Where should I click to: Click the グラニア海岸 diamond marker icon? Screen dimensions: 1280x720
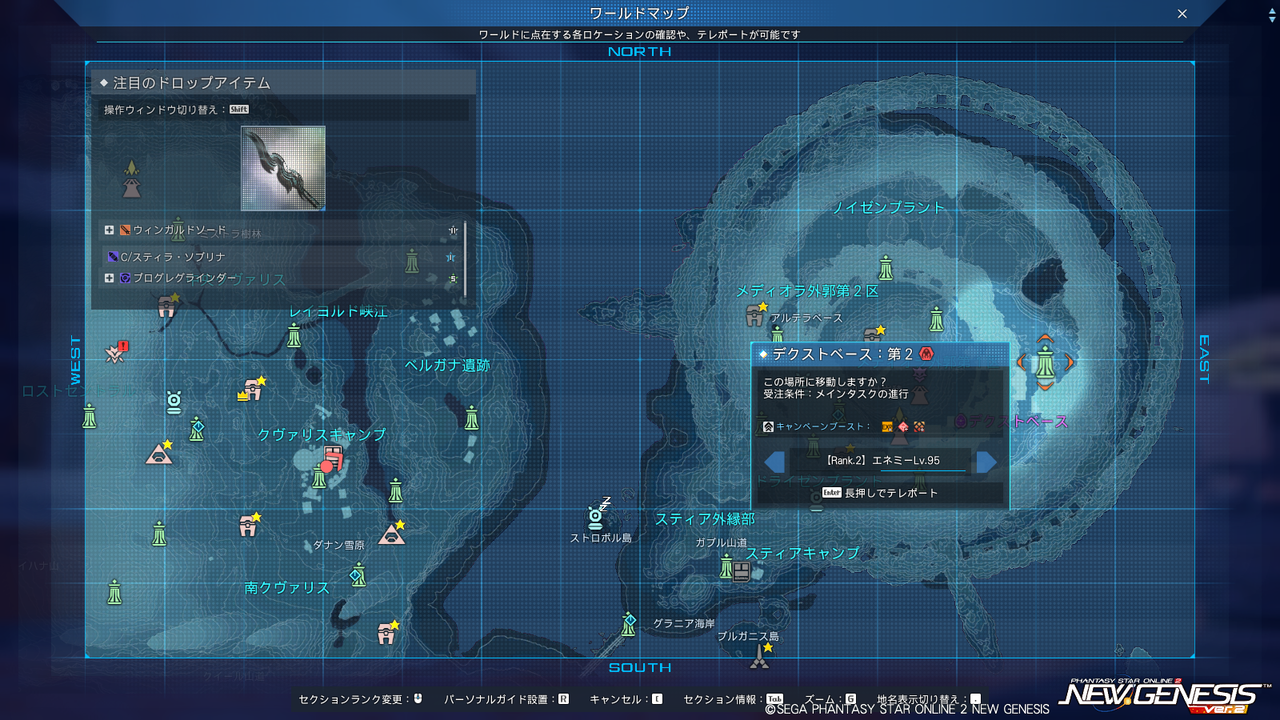click(628, 624)
